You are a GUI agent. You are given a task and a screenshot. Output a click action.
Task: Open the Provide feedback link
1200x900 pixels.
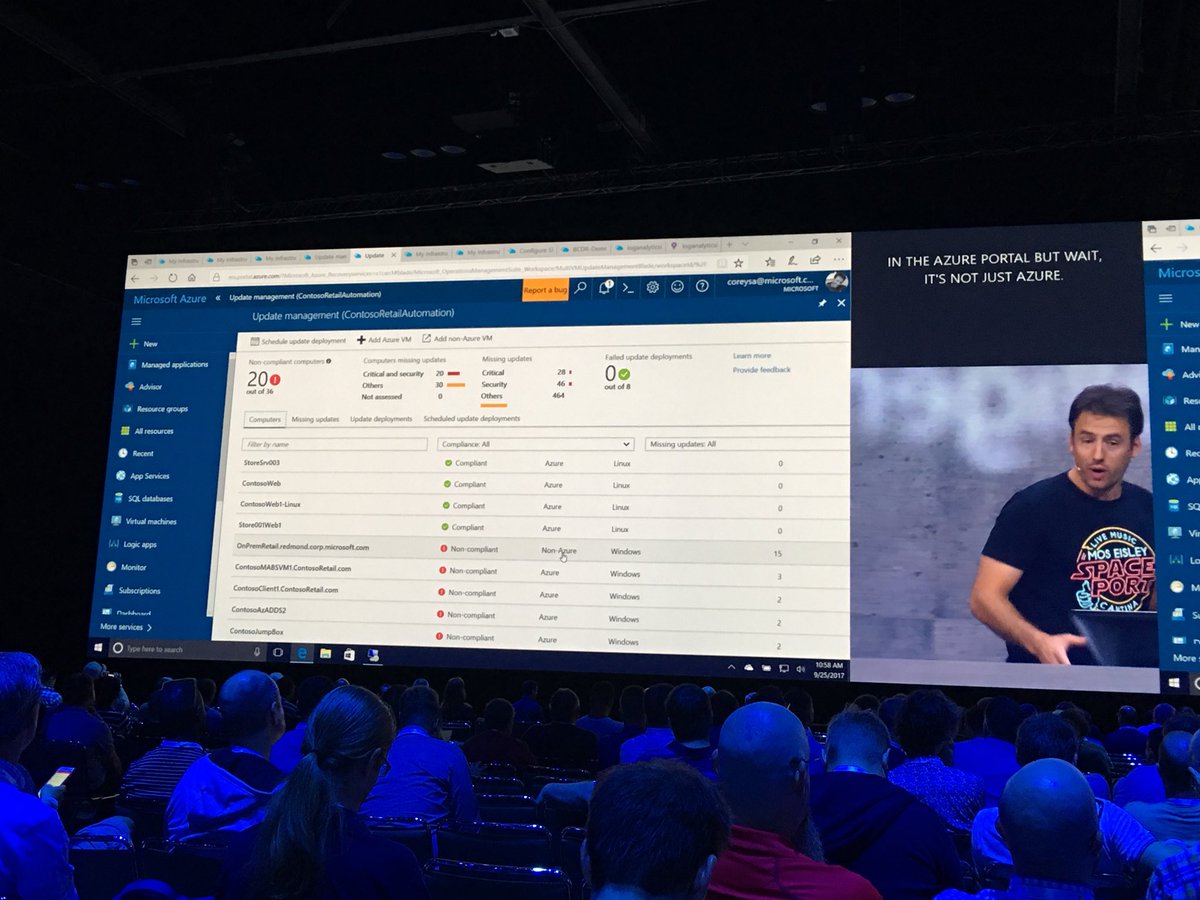click(x=762, y=370)
